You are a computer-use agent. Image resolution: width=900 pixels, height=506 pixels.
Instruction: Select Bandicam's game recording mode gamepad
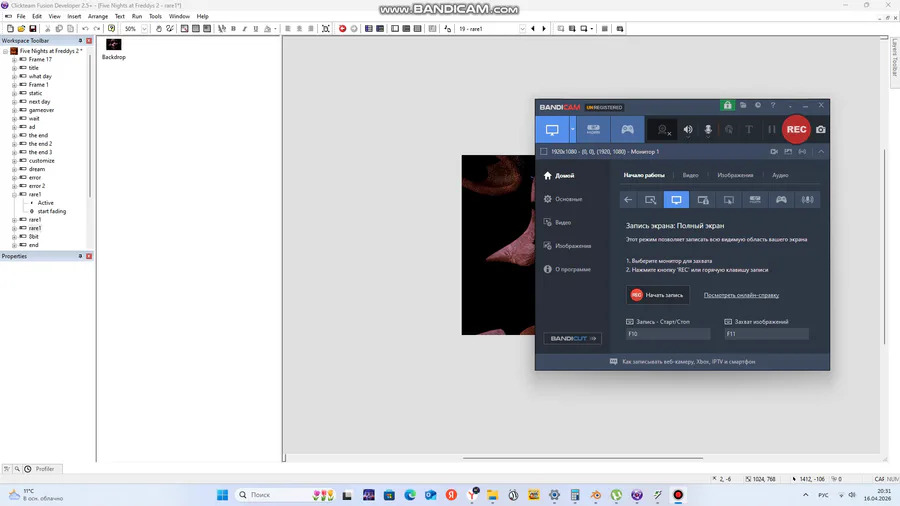(x=627, y=130)
